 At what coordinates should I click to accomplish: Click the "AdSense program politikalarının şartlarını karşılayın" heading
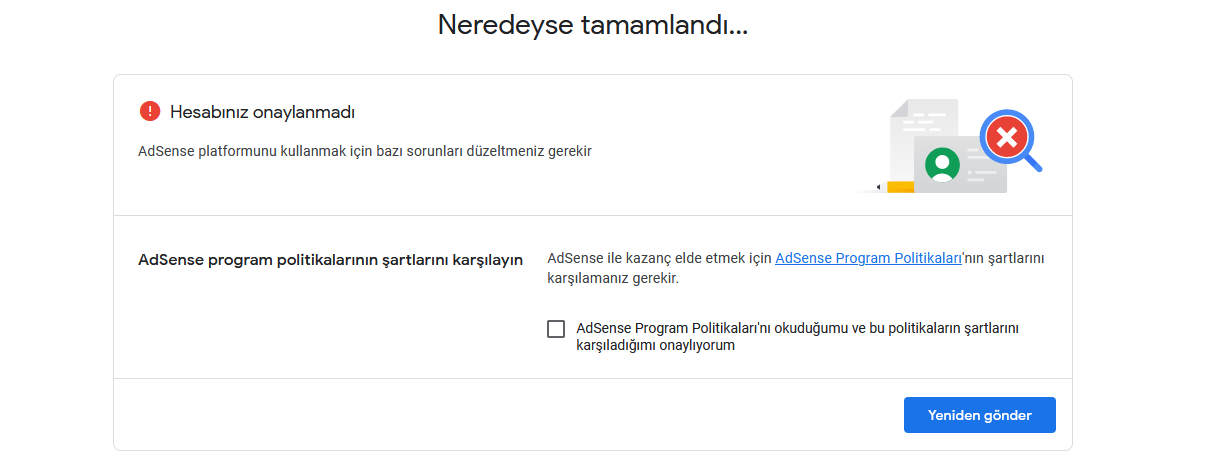pos(331,260)
